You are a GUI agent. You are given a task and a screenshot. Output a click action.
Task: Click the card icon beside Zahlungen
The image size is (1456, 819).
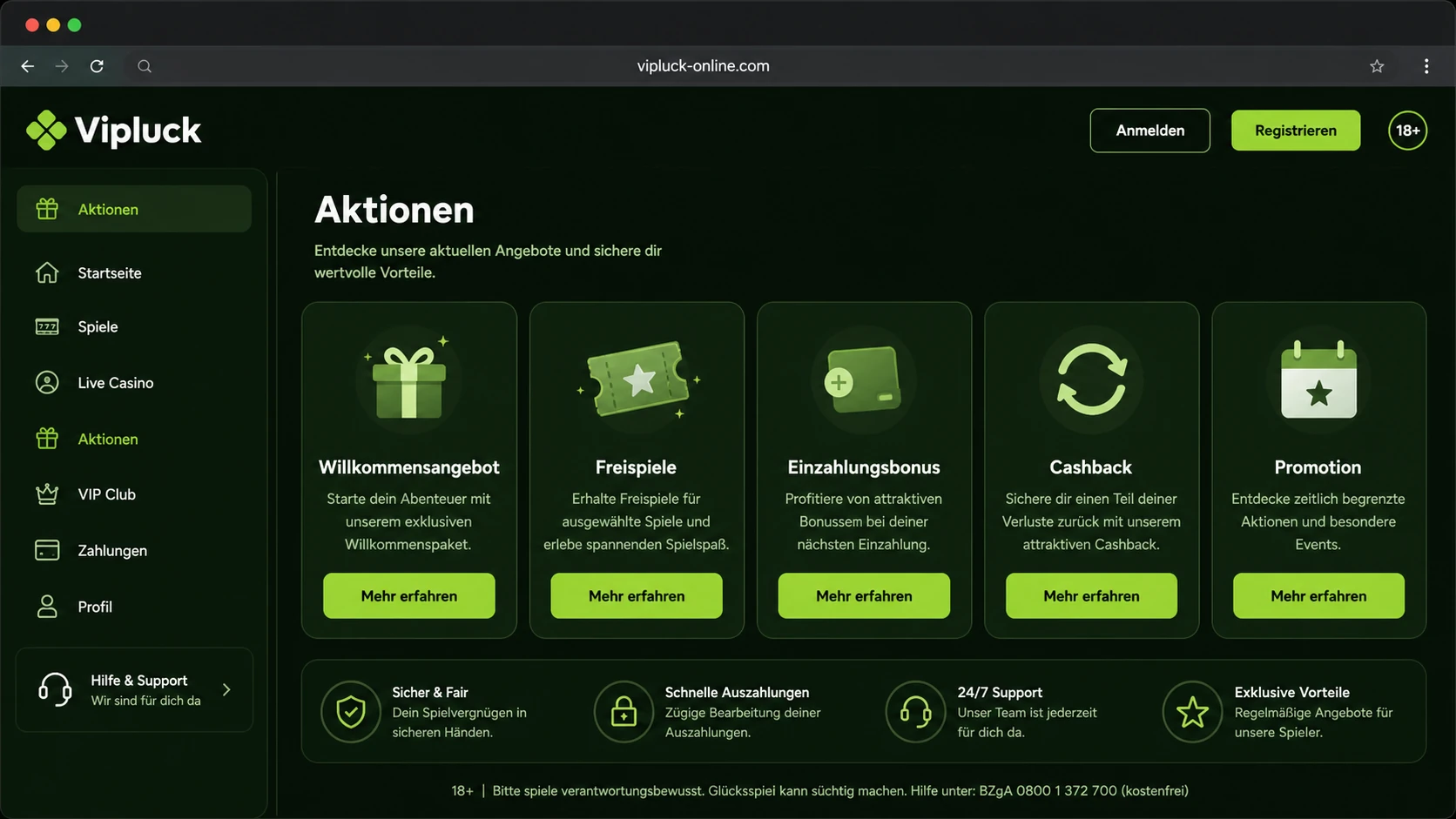47,550
